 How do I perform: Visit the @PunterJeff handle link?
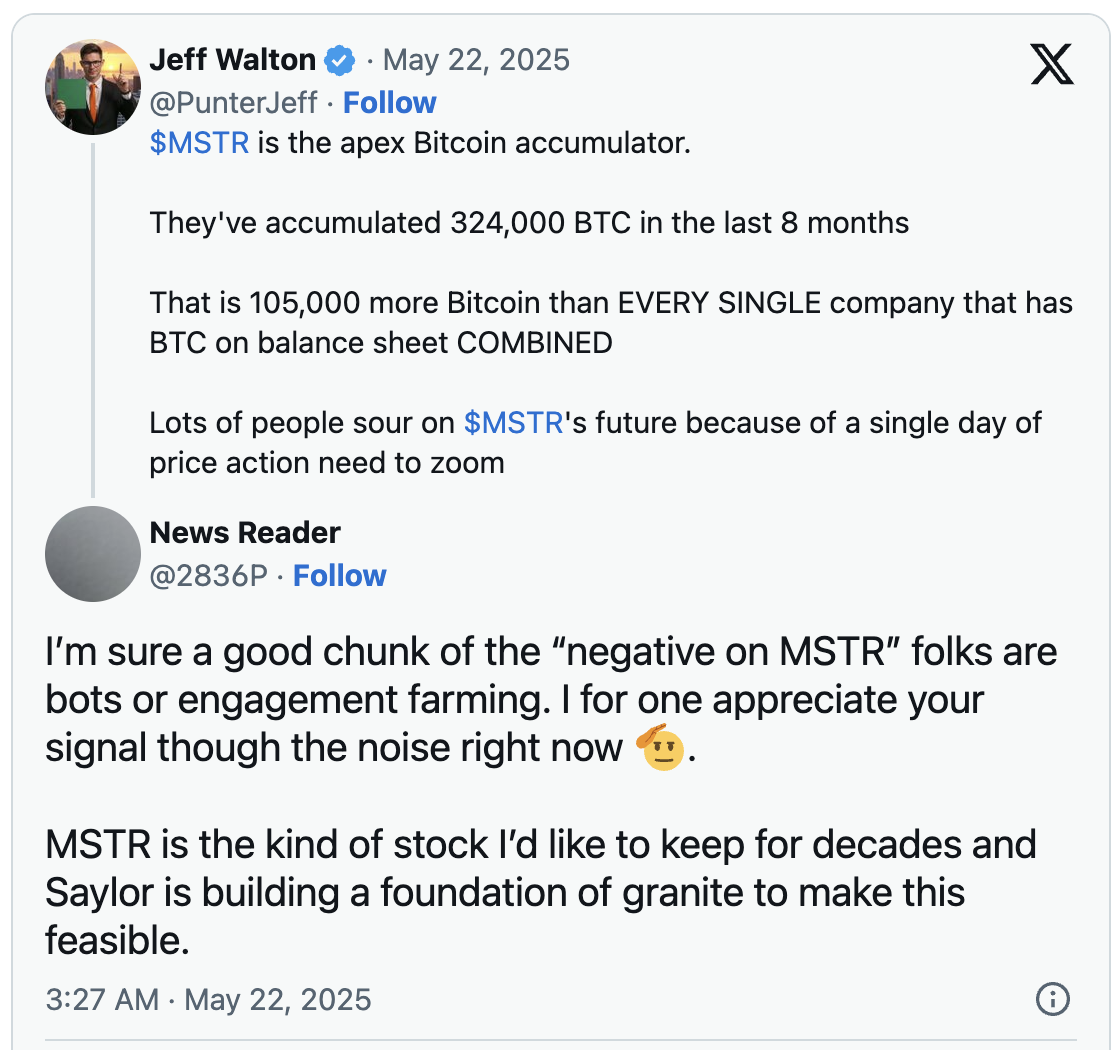pos(234,103)
